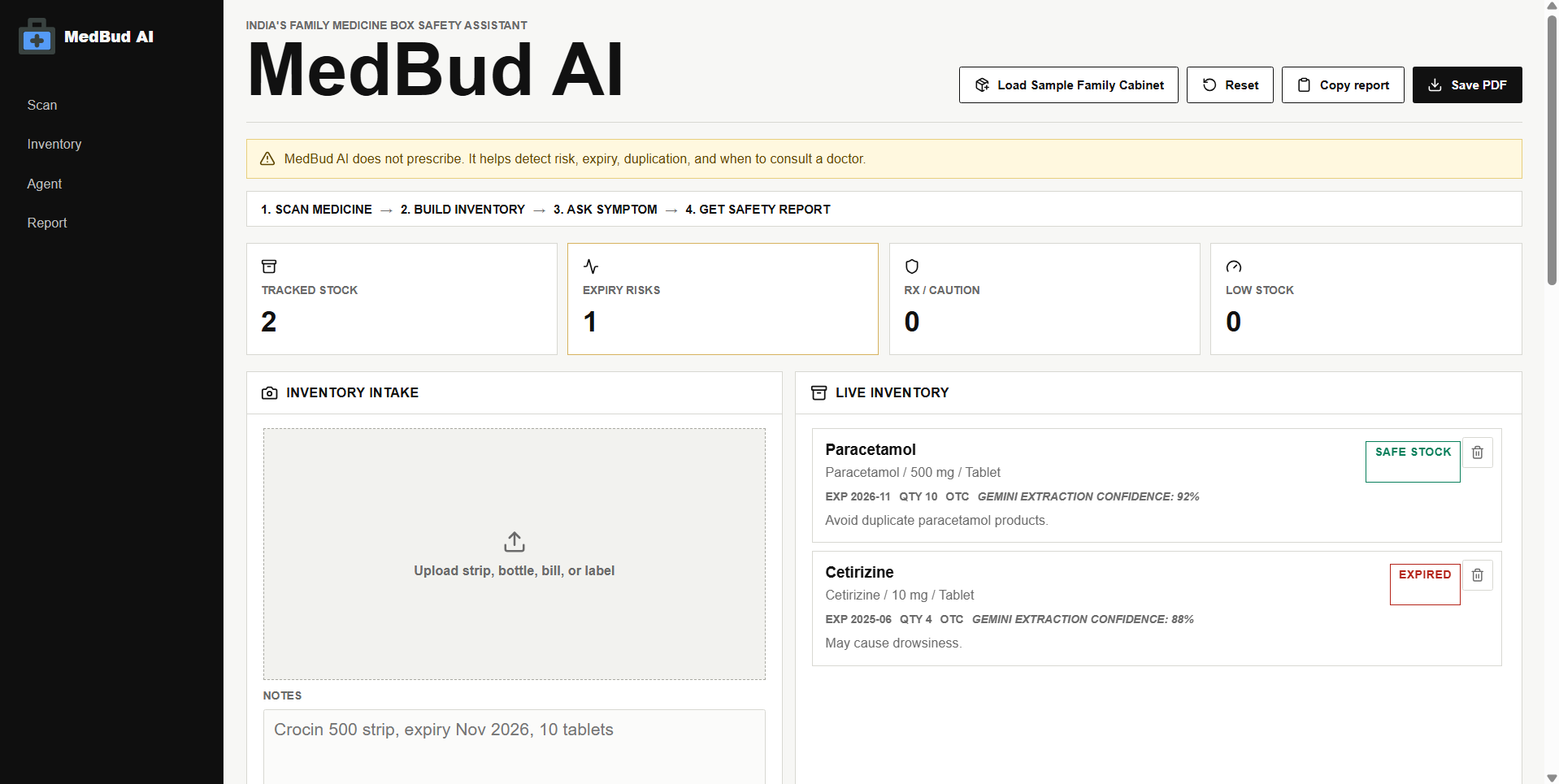Screen dimensions: 1559x784
Task: Click the scrollbar down arrow
Action: [1552, 778]
